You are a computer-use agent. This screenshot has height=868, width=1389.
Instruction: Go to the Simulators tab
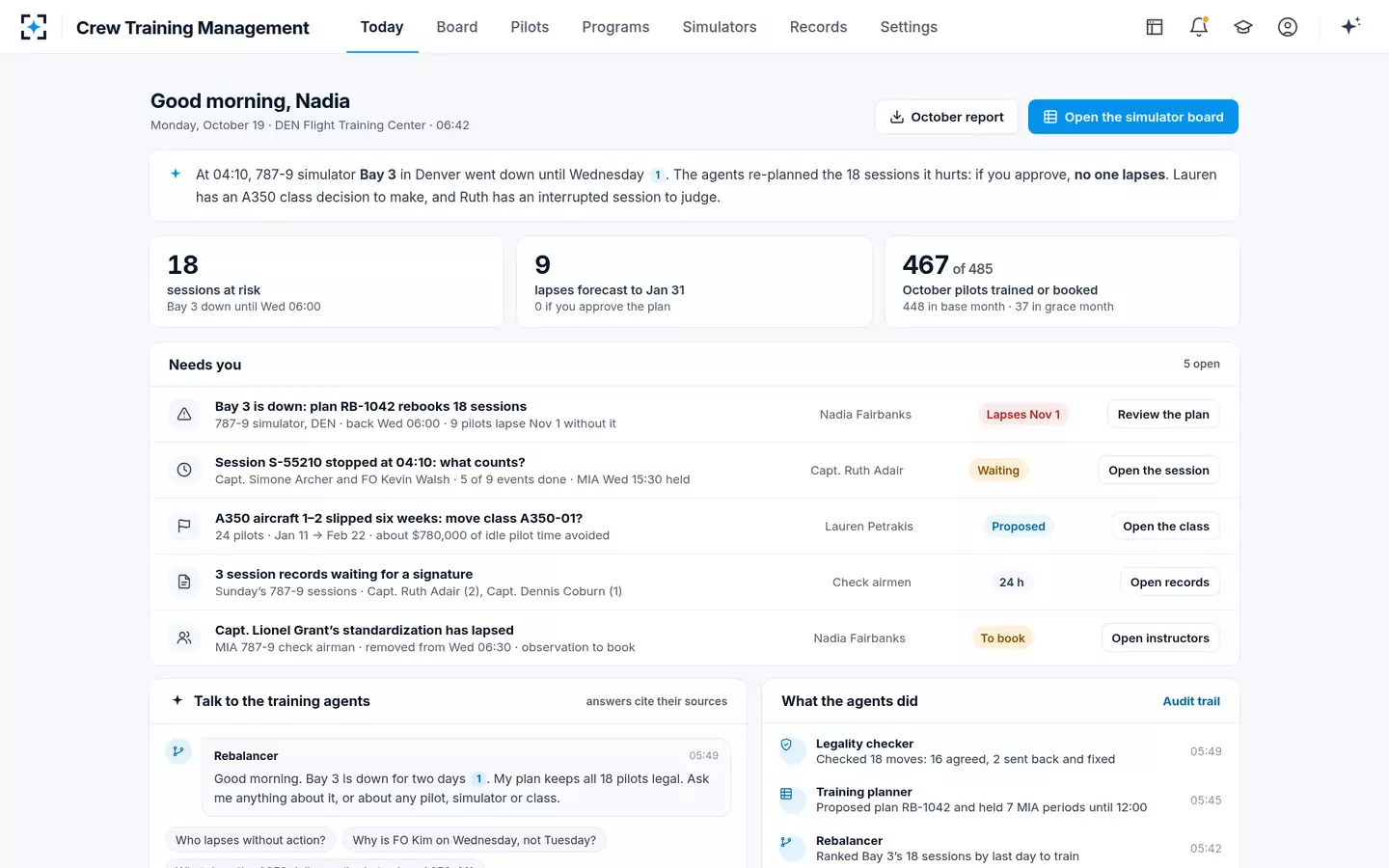(x=720, y=27)
